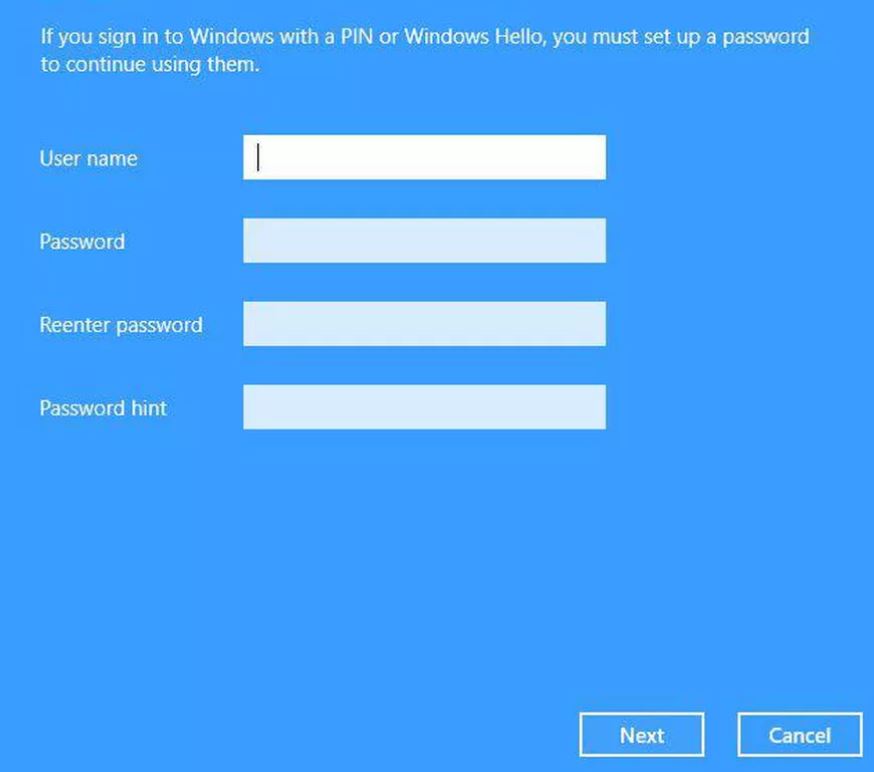874x772 pixels.
Task: Click the Next button
Action: coord(642,735)
